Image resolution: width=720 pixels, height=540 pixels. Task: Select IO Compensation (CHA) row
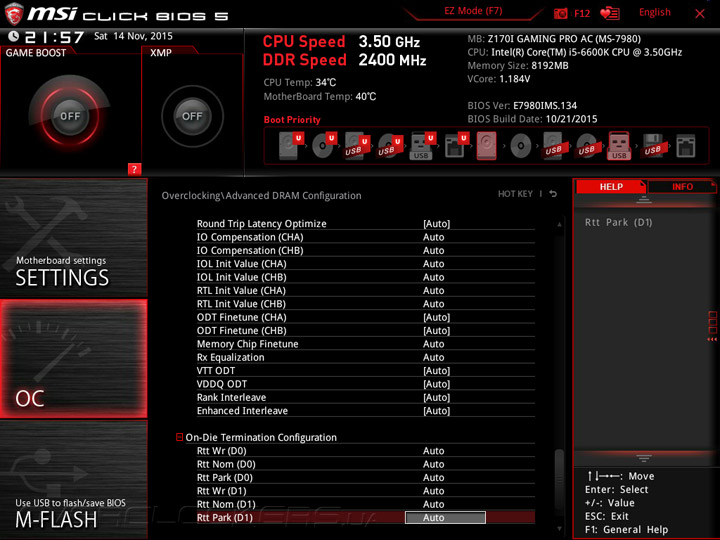(366, 237)
